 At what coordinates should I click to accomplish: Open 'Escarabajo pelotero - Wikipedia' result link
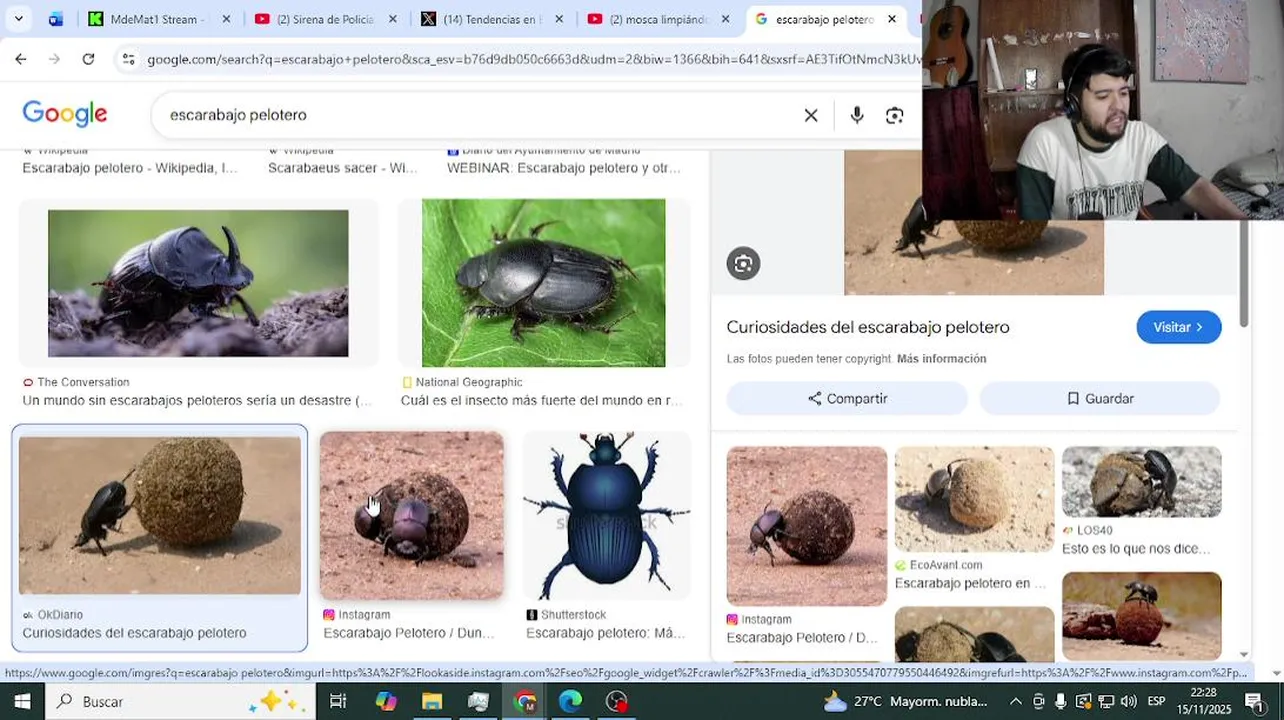coord(130,167)
